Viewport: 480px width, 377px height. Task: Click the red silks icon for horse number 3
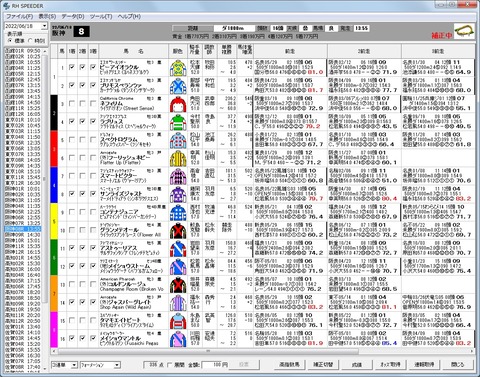coord(178,104)
